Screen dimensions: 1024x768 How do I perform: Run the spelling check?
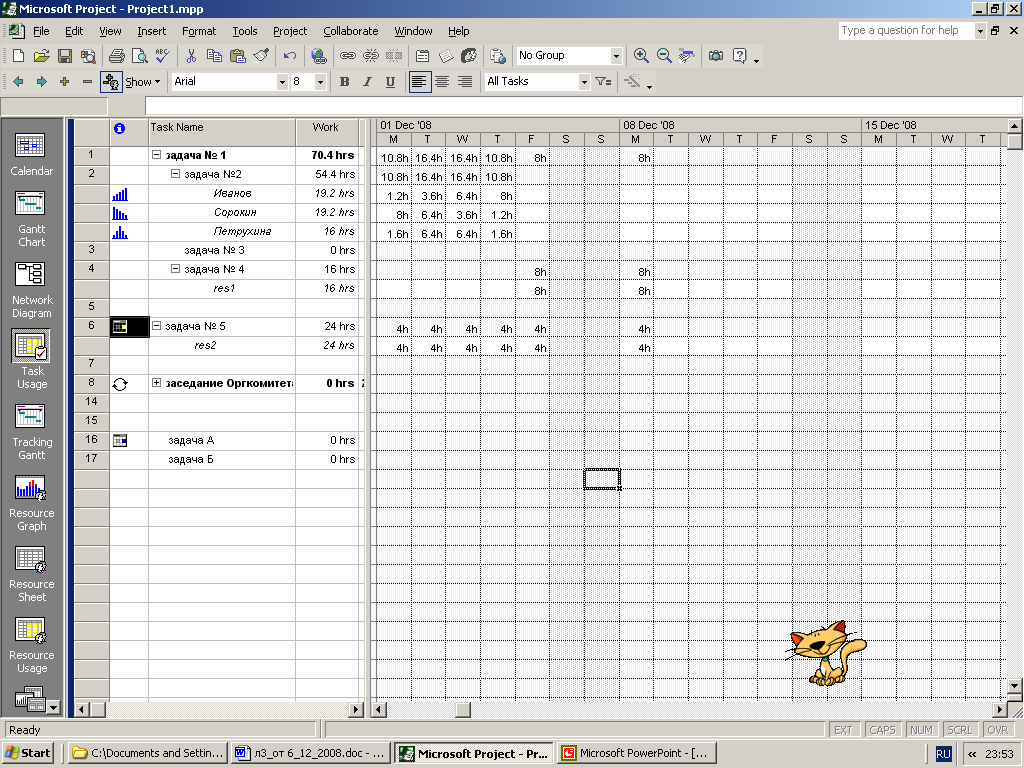pos(163,56)
